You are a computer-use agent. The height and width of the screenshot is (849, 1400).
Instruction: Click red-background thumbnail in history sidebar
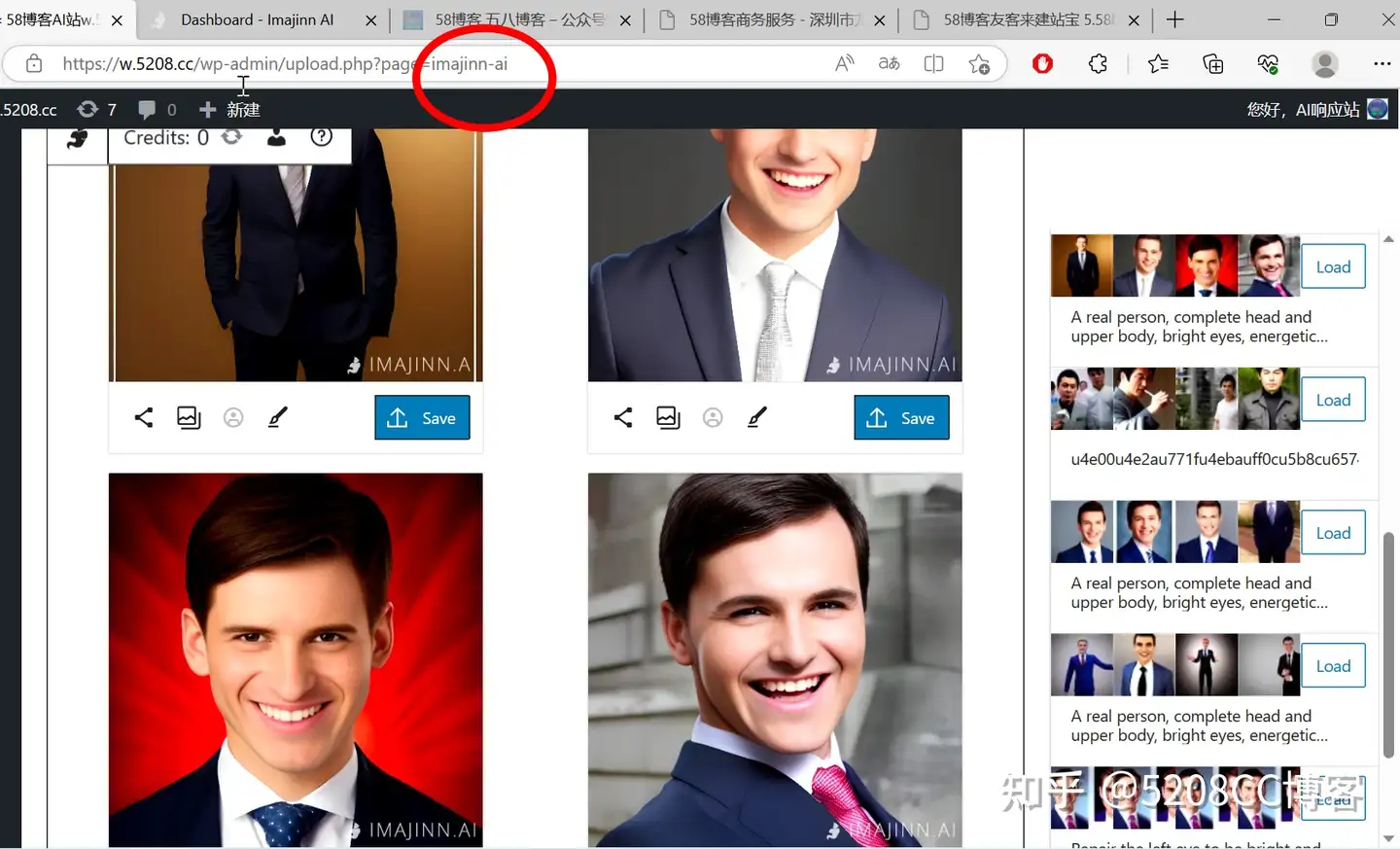point(1207,265)
